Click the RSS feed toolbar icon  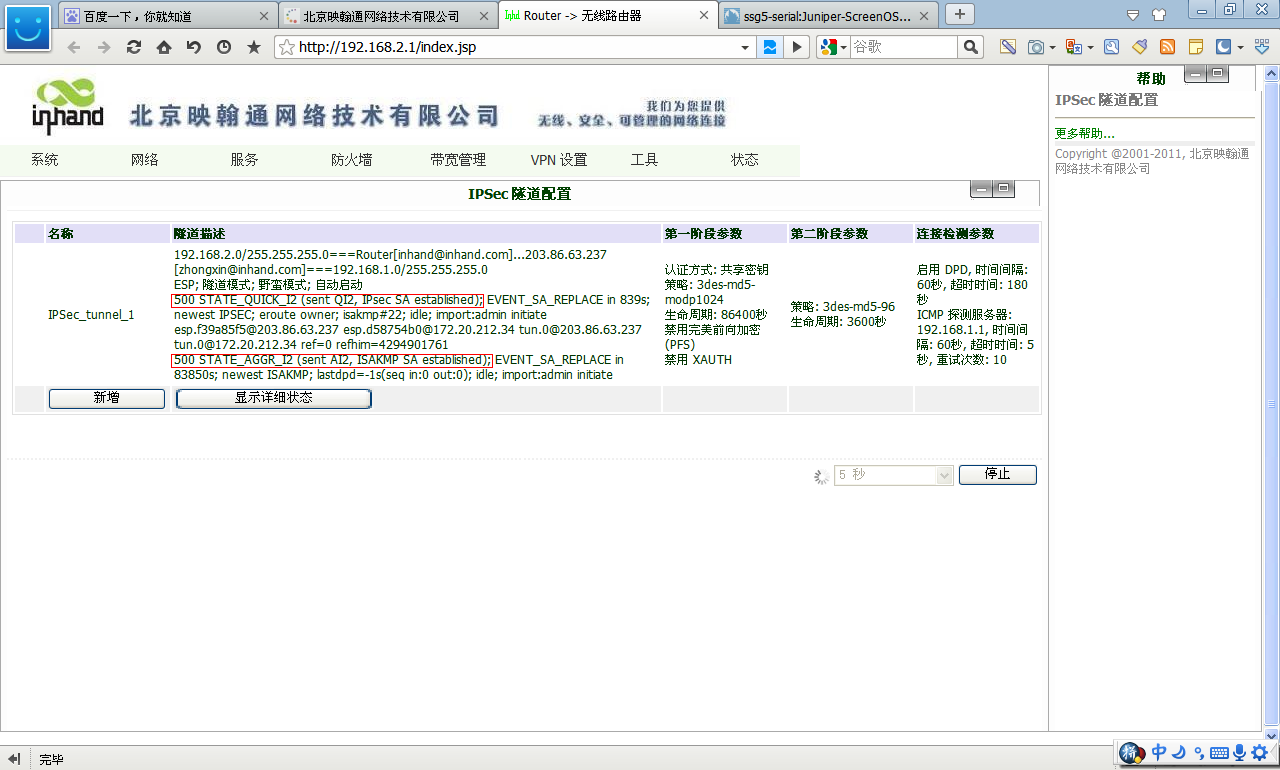tap(1167, 47)
